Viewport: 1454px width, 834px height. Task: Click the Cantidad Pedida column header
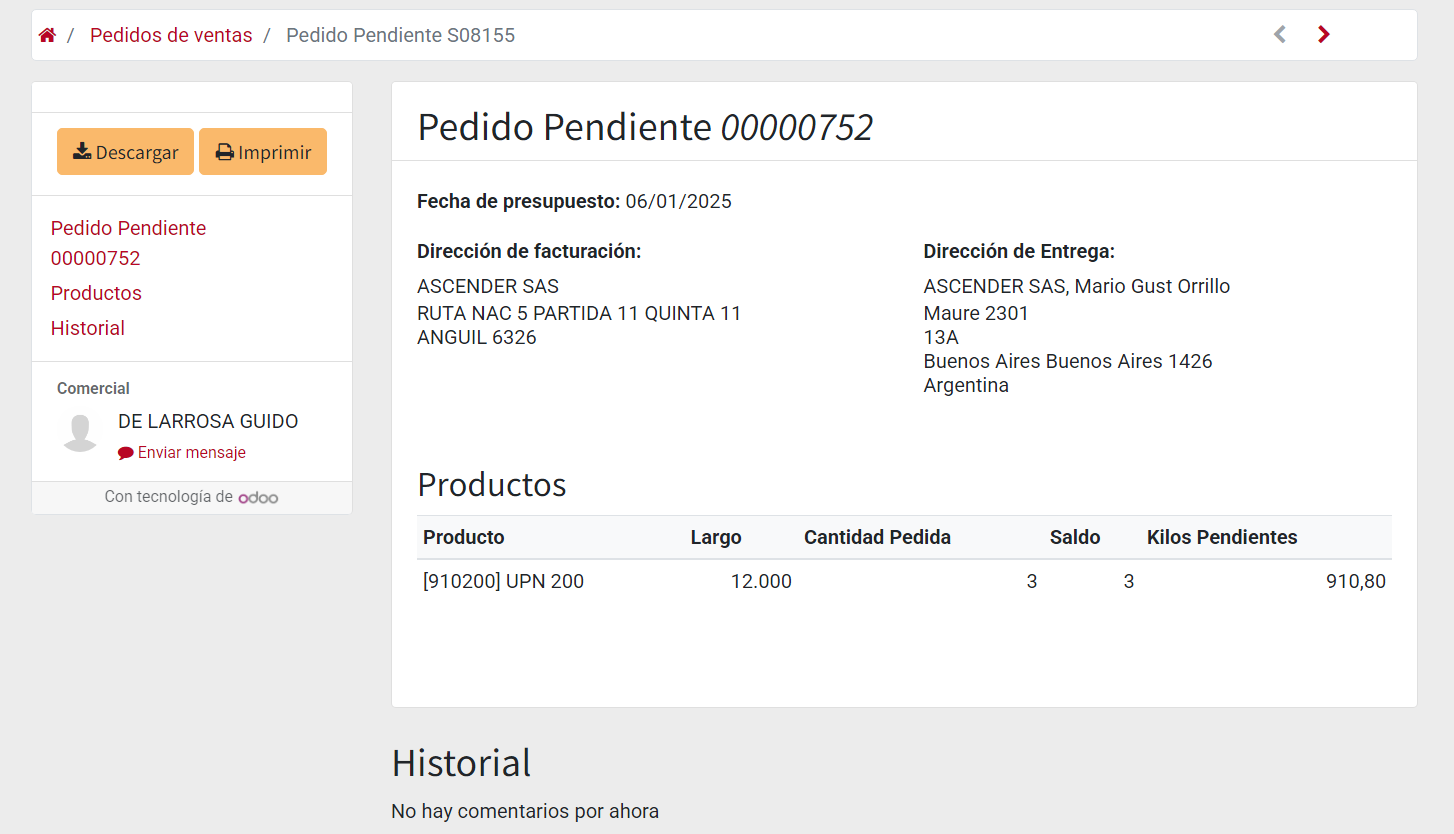click(x=877, y=537)
